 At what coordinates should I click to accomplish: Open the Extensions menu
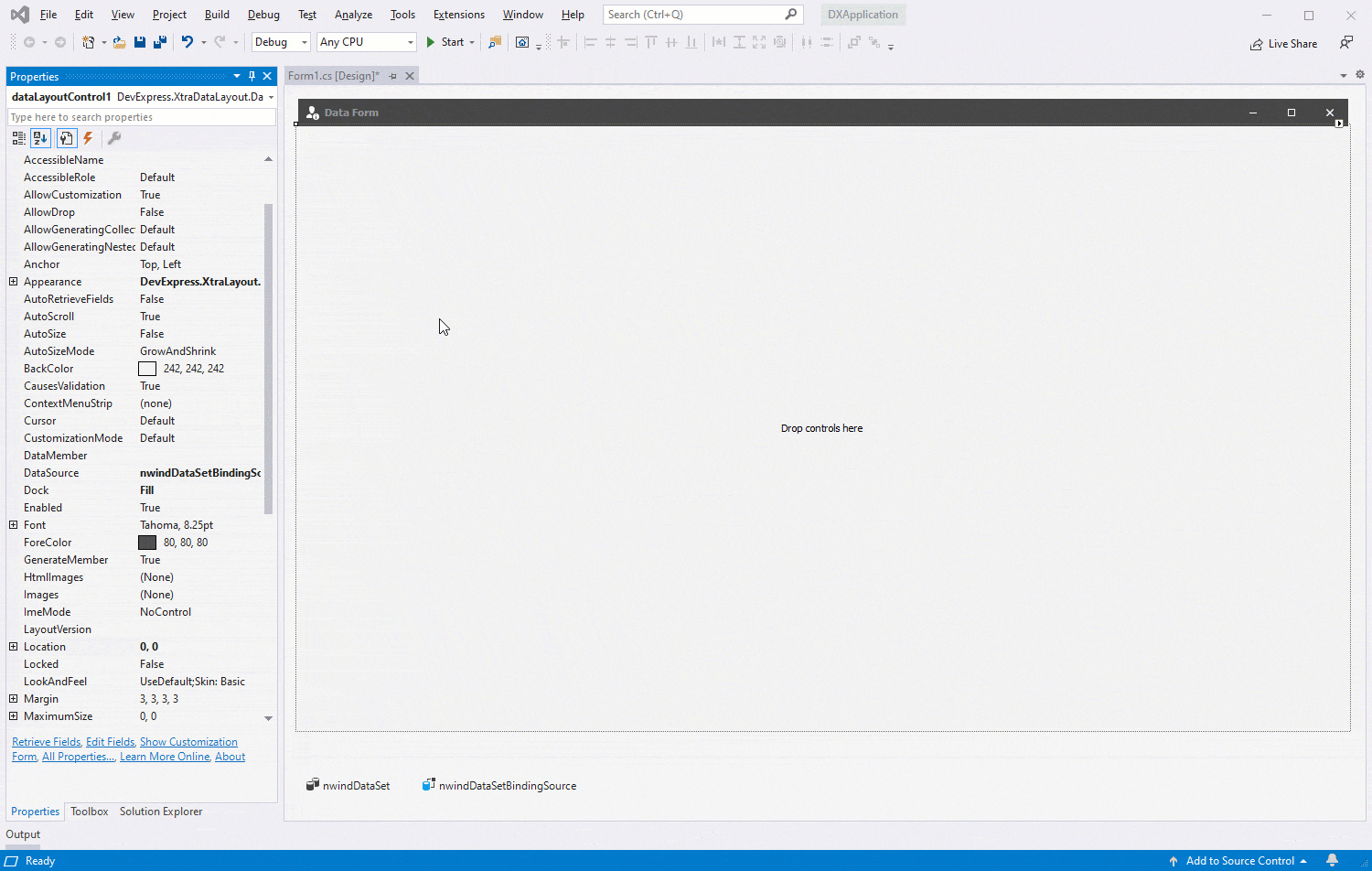459,15
